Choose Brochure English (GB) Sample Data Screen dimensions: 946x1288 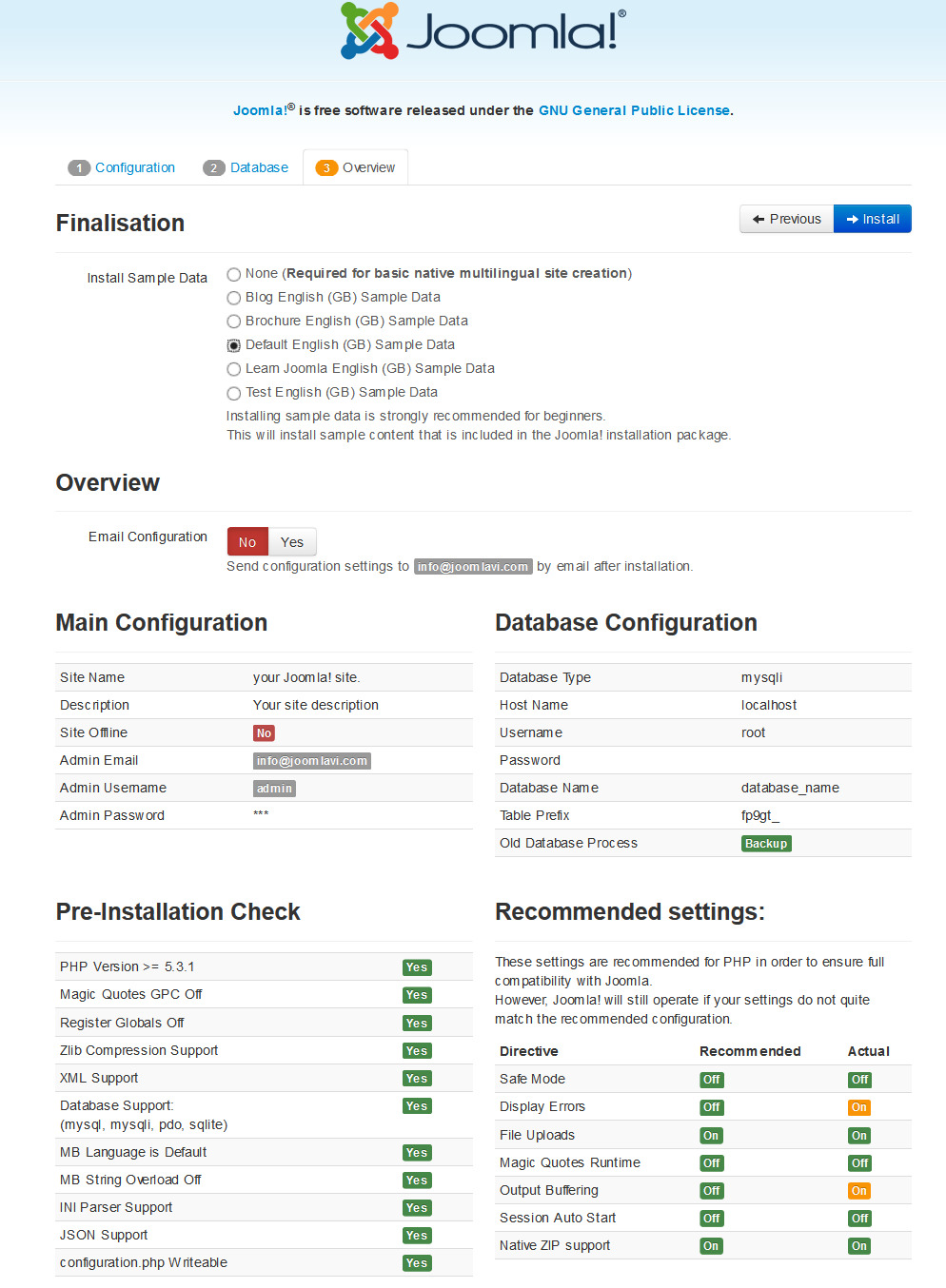click(x=234, y=322)
